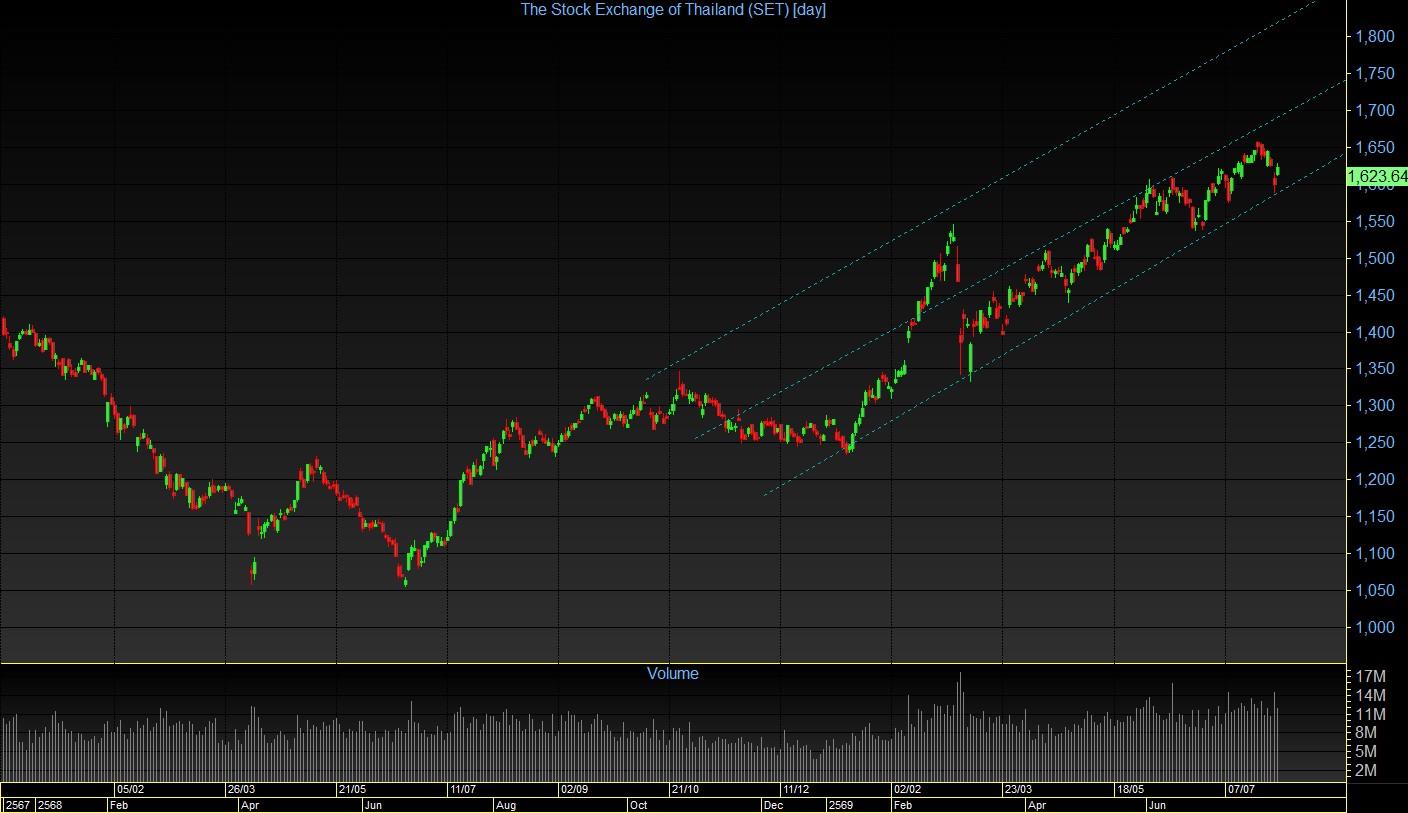Click the 07/07 date label
This screenshot has height=813, width=1408.
(x=1241, y=790)
